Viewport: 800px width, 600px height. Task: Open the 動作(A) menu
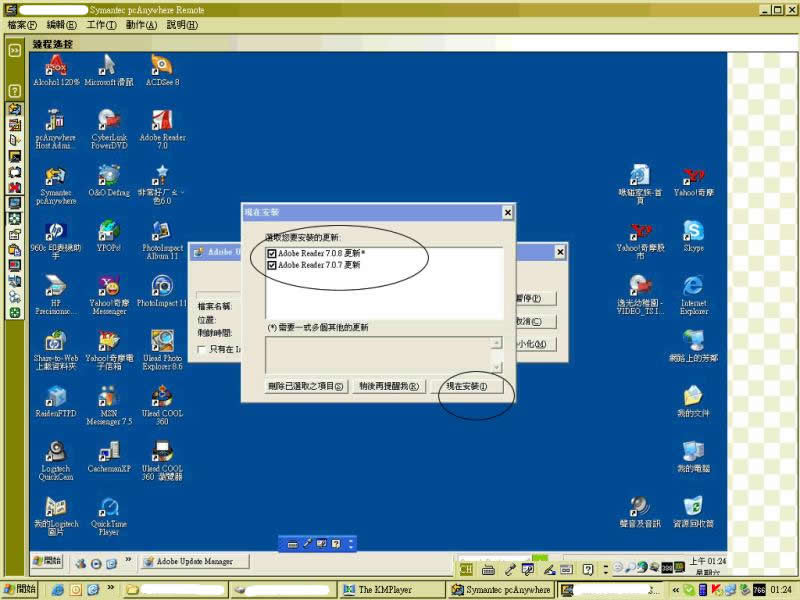point(141,25)
